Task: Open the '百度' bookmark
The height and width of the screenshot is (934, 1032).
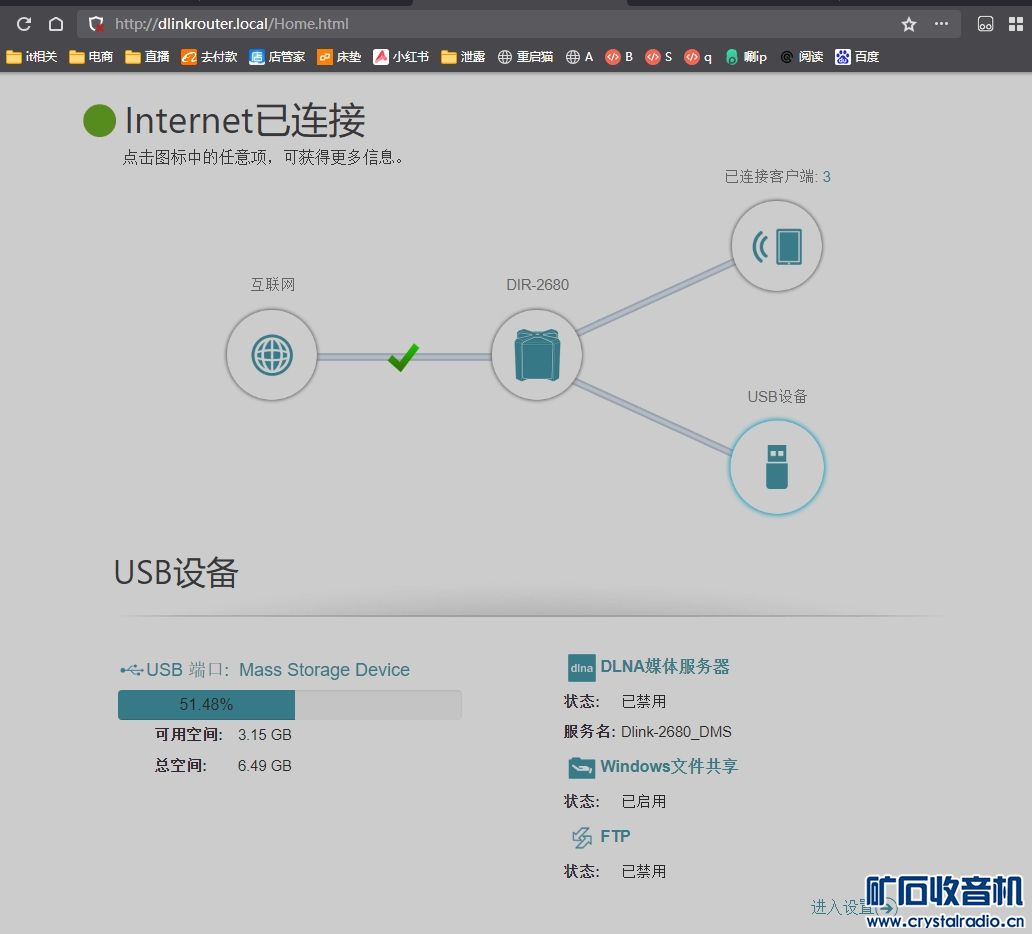Action: click(x=857, y=57)
